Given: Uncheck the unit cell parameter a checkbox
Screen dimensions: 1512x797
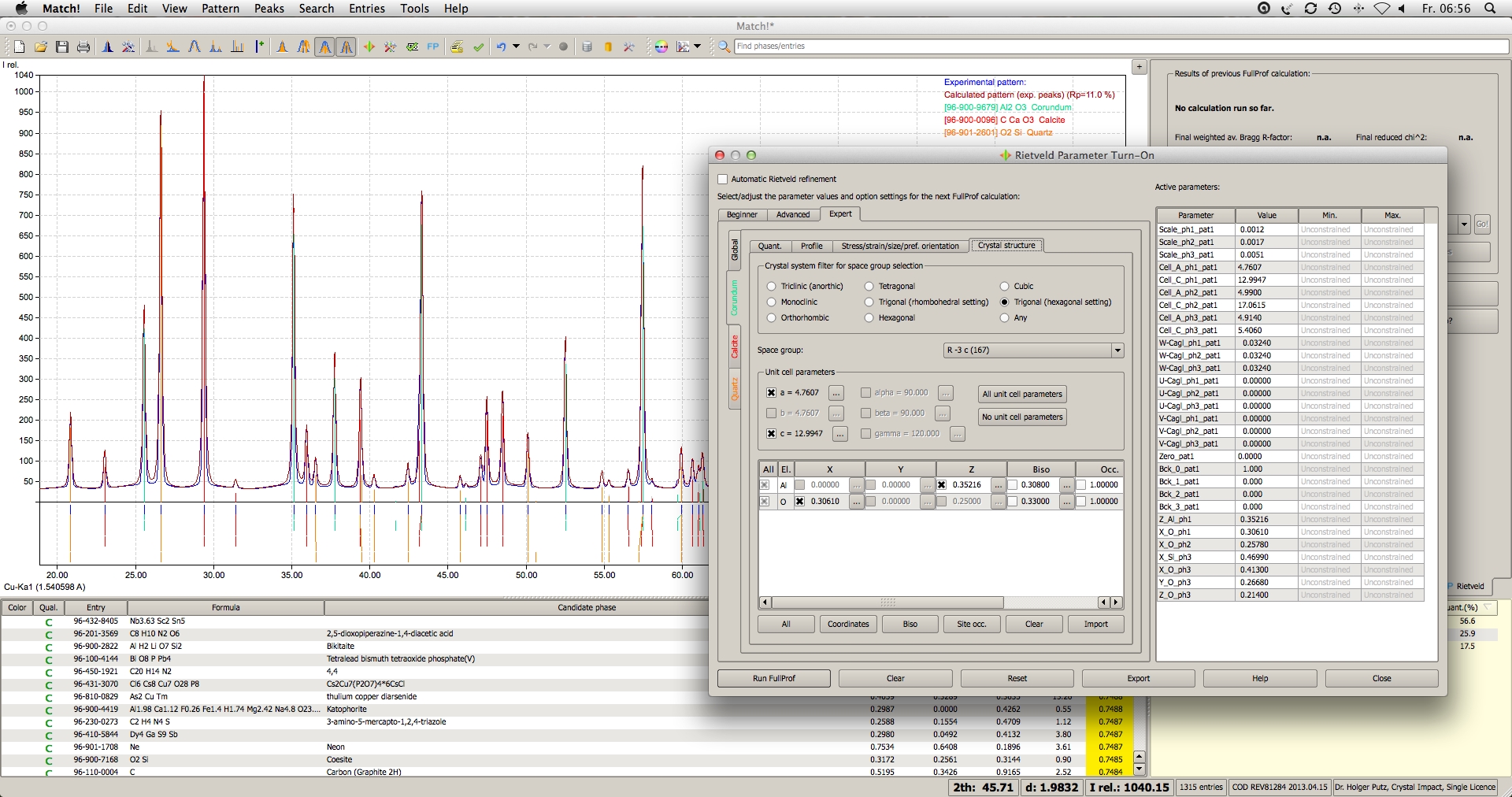Looking at the screenshot, I should pos(772,393).
